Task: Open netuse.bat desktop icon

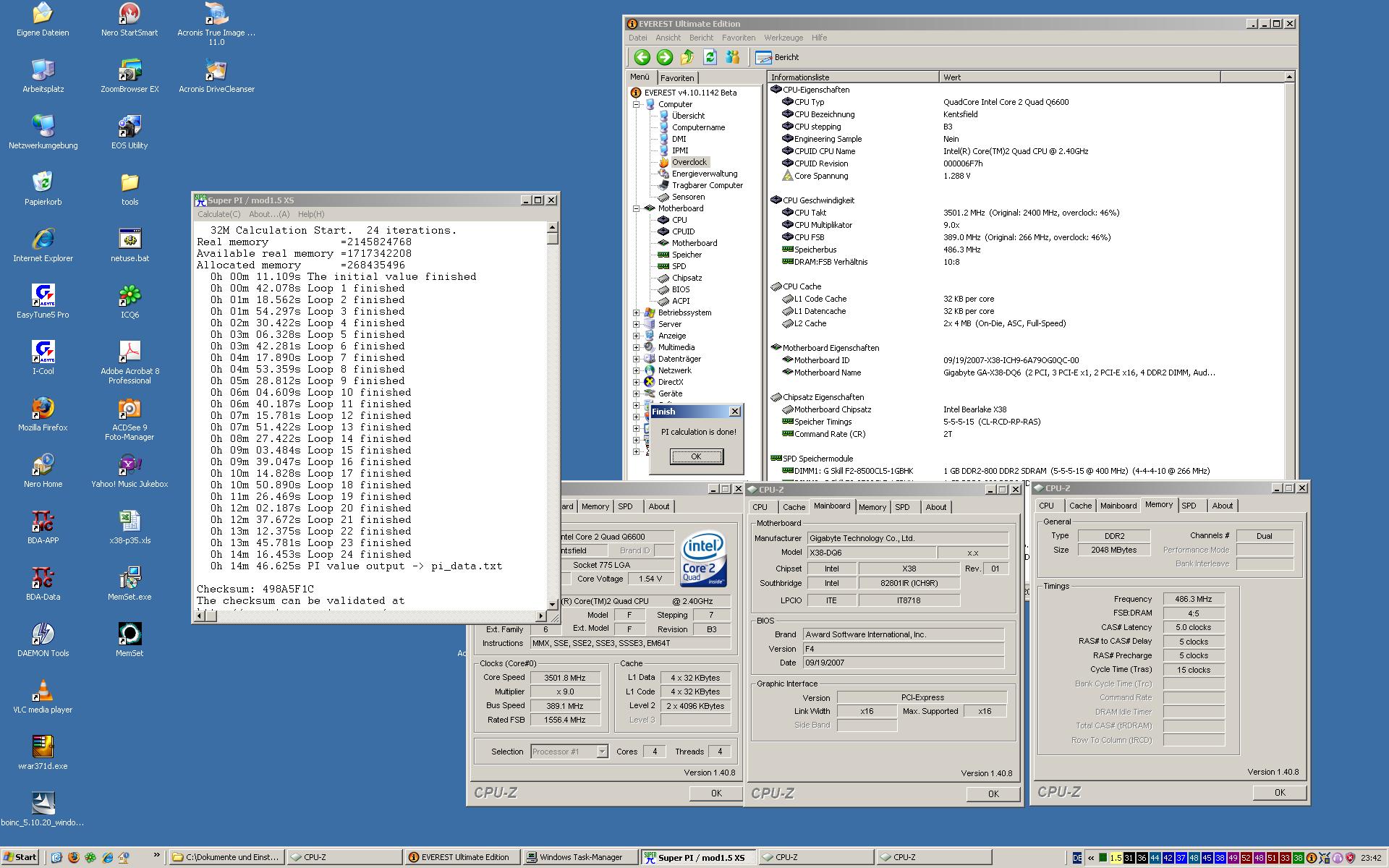Action: pos(129,246)
